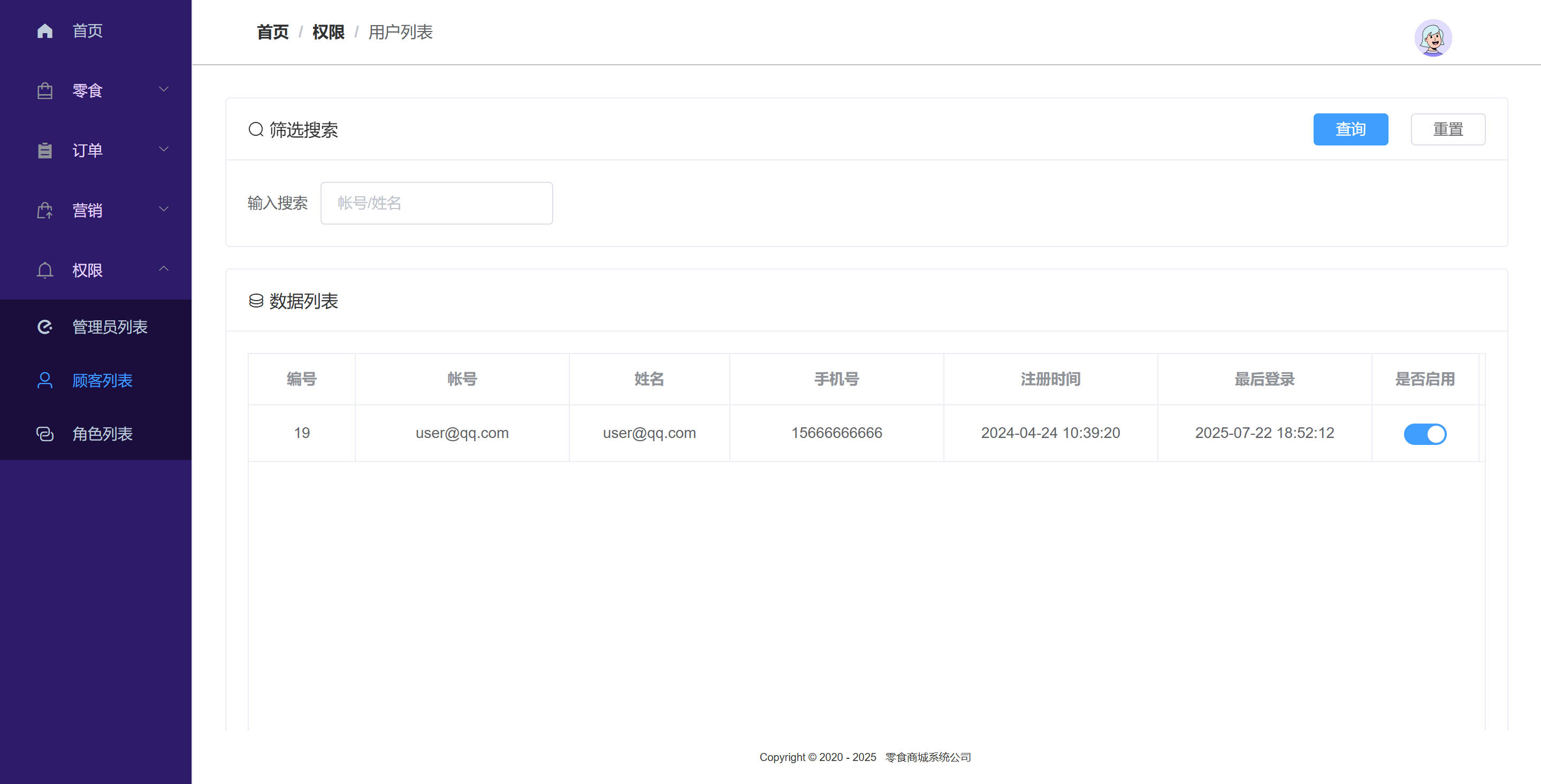Click the database icon next to 数据列表

coord(256,301)
